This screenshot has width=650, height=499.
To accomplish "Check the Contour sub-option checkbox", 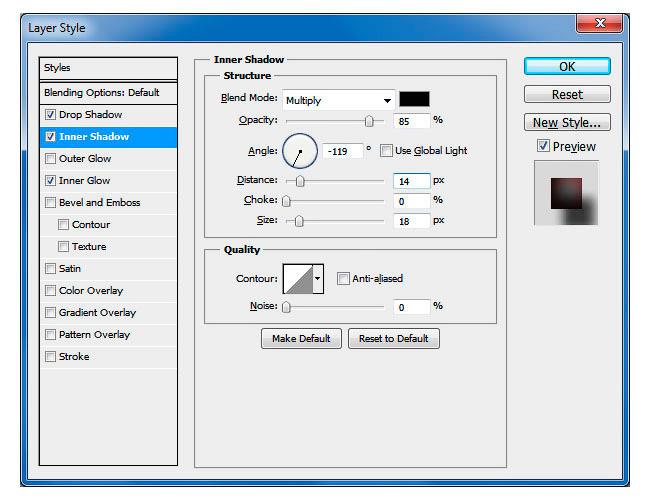I will click(x=63, y=224).
